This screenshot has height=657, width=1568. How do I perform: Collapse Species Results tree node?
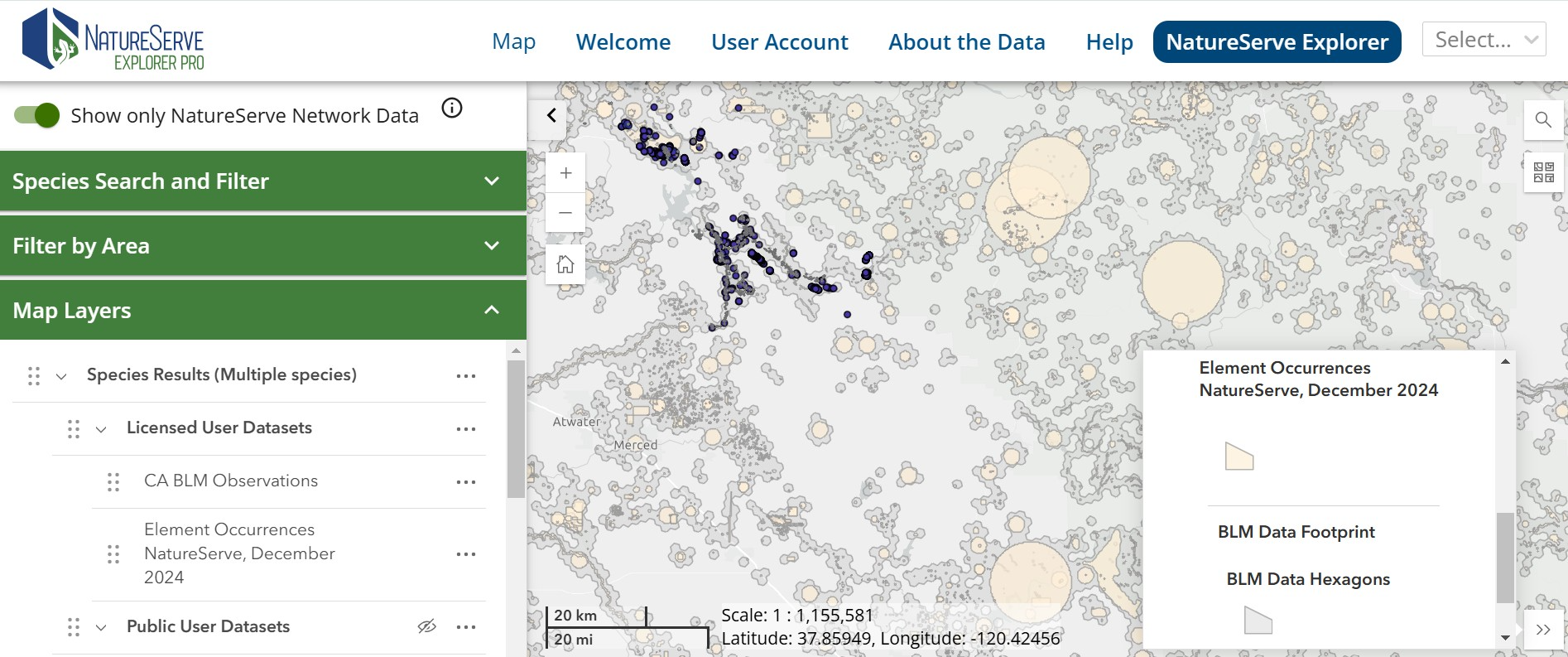coord(61,376)
